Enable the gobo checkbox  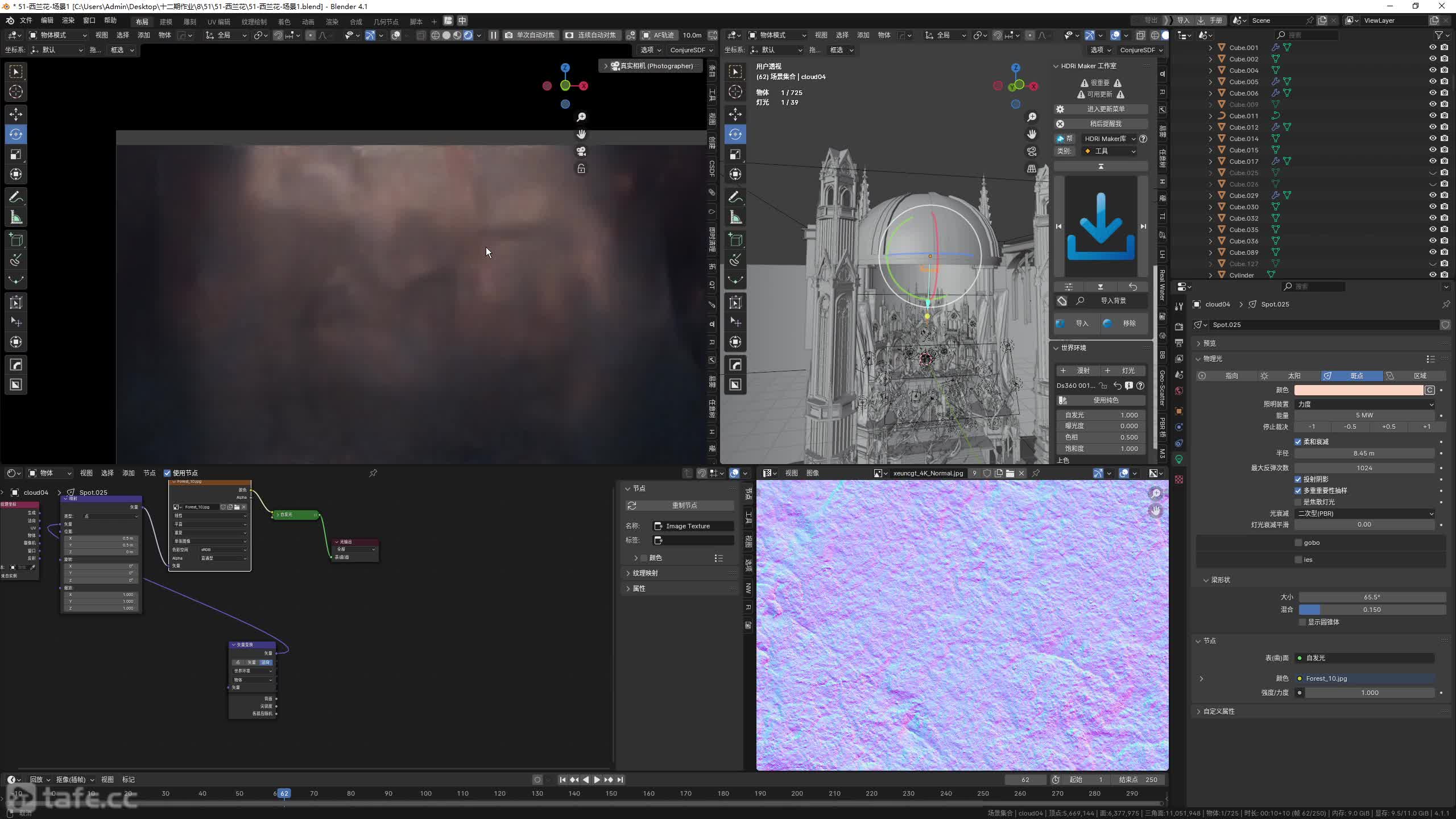pyautogui.click(x=1298, y=543)
